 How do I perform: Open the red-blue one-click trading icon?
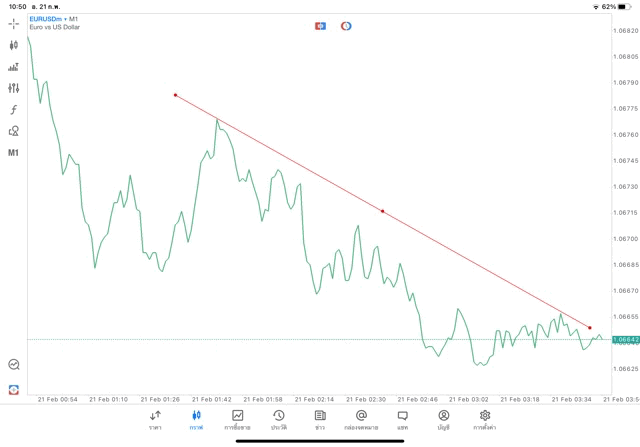(x=320, y=25)
